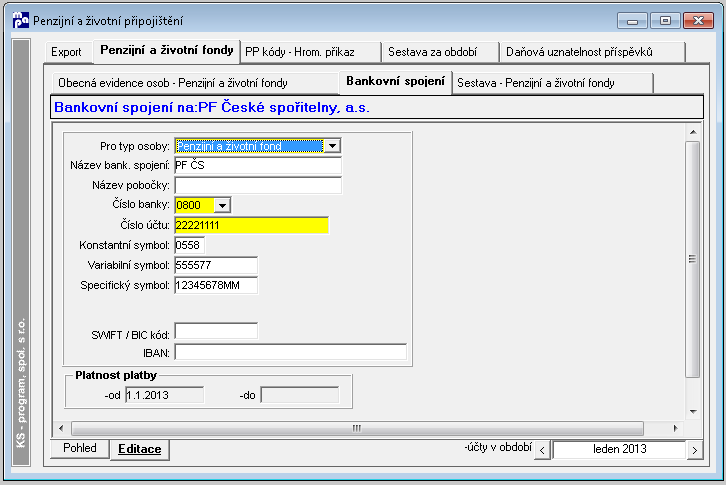Click the yellow Číslo účtu field

[251, 225]
